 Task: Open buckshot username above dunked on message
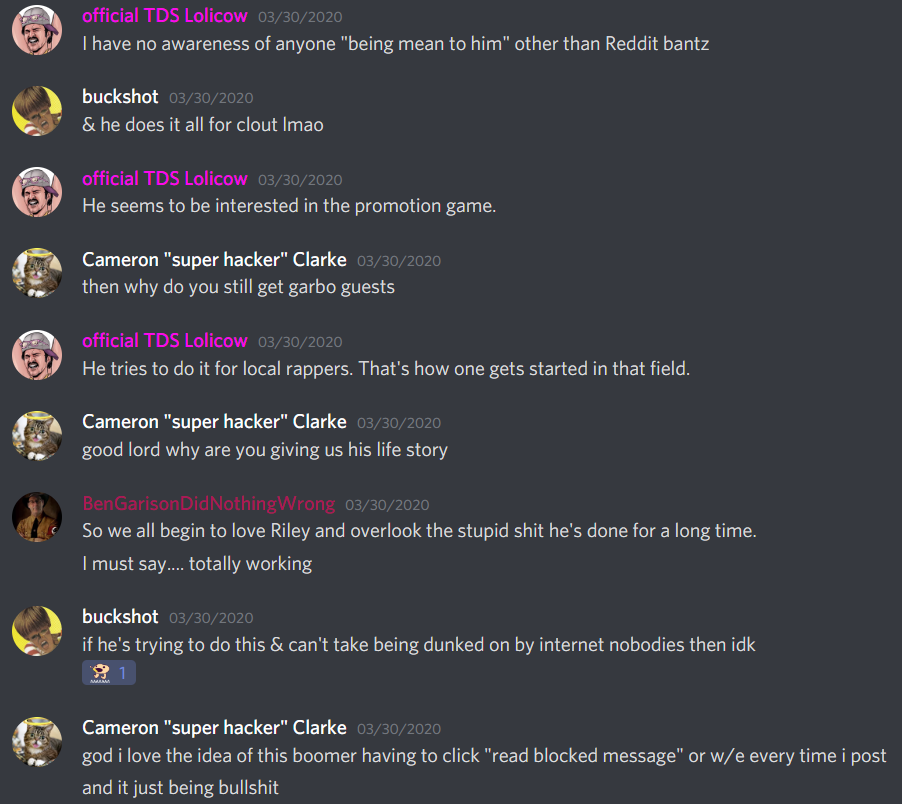coord(120,617)
